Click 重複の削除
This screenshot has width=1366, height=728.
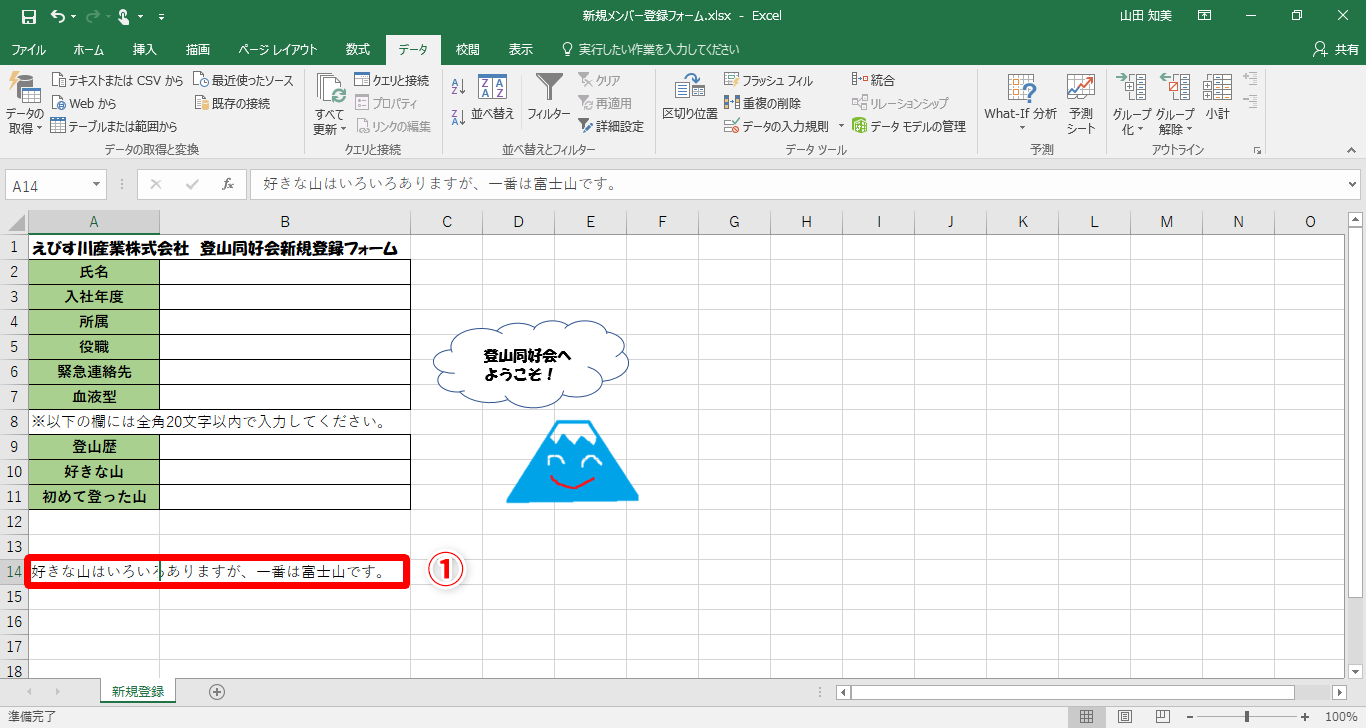pyautogui.click(x=762, y=103)
